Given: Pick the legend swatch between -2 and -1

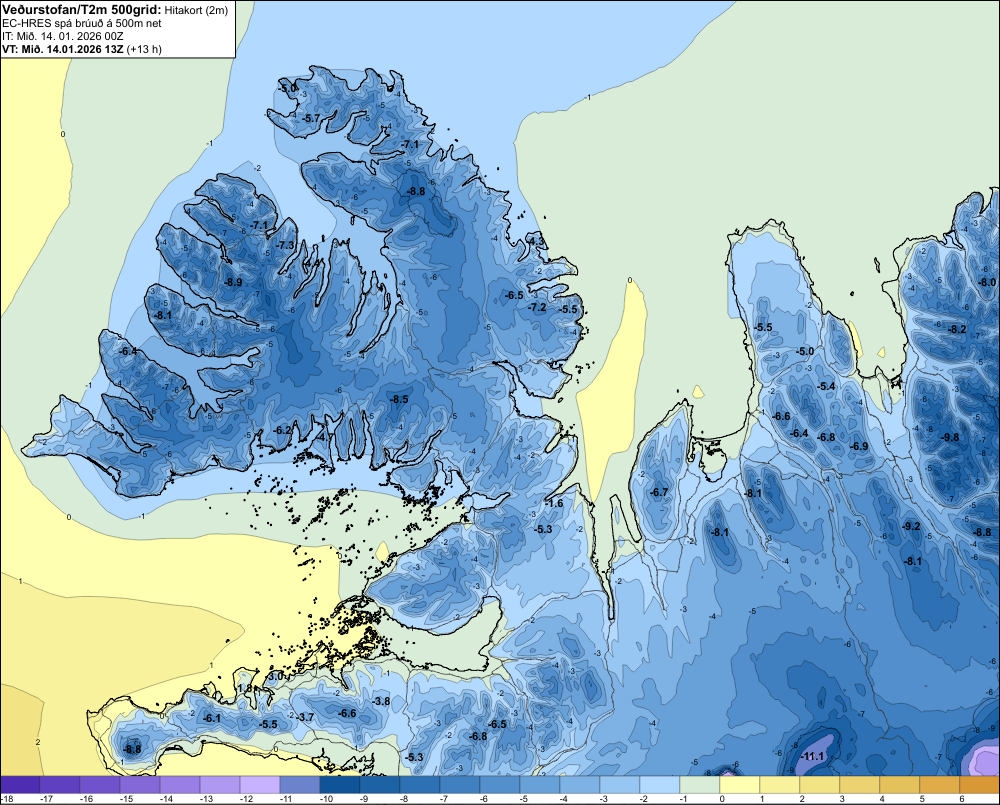Looking at the screenshot, I should pyautogui.click(x=660, y=785).
